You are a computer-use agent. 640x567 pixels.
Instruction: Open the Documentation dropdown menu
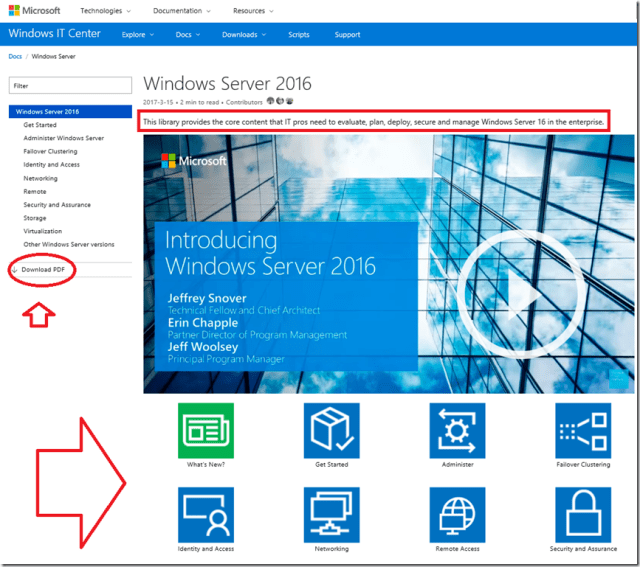(x=182, y=11)
